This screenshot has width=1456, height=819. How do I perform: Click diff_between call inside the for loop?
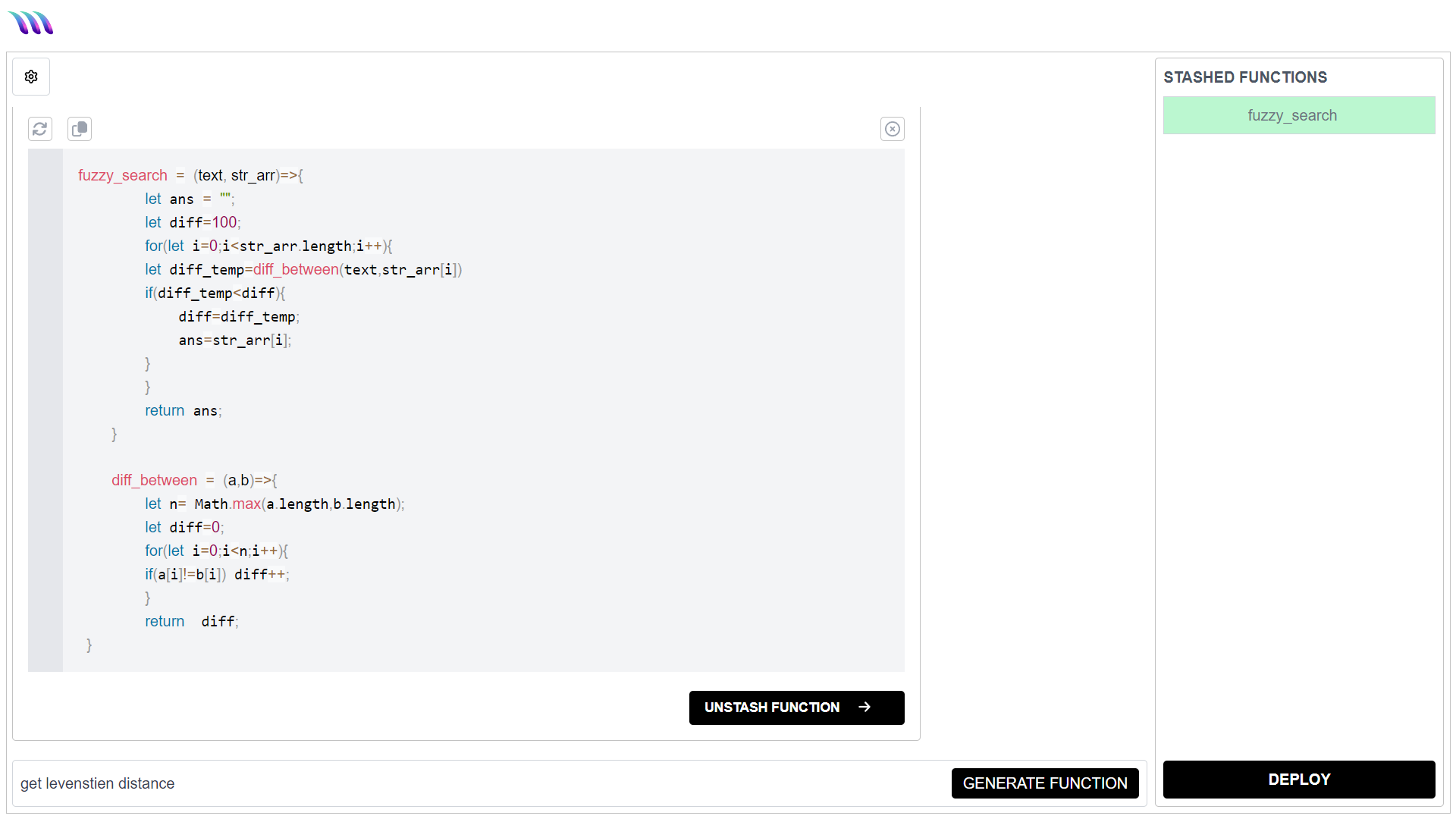[x=296, y=269]
